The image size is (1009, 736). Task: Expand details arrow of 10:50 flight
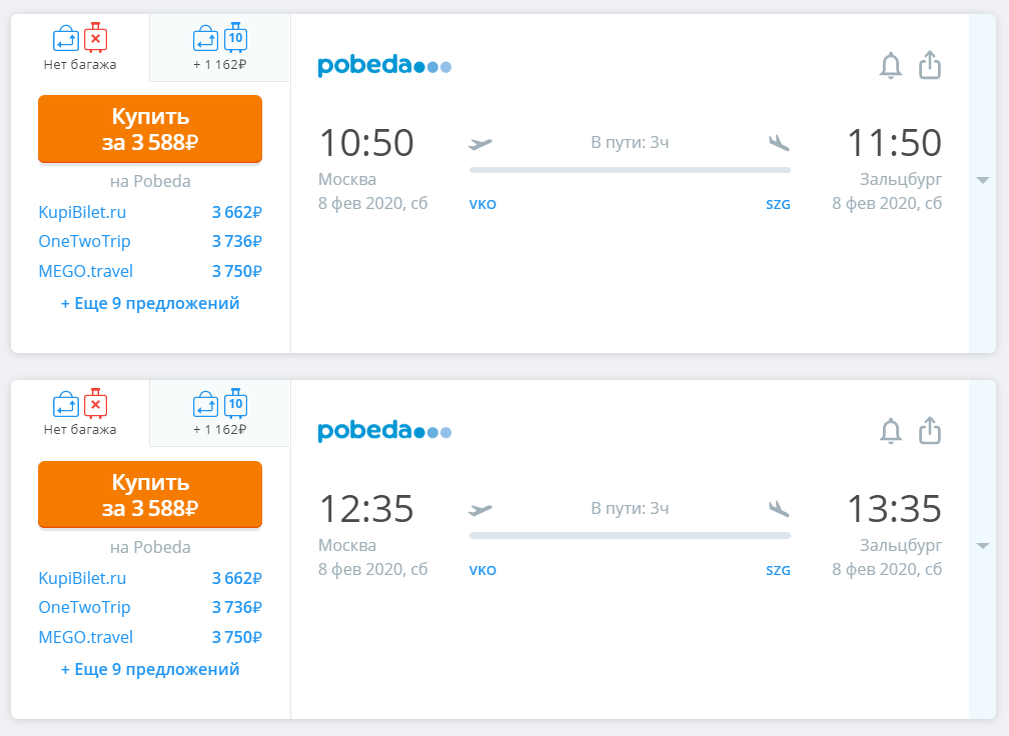[x=983, y=180]
